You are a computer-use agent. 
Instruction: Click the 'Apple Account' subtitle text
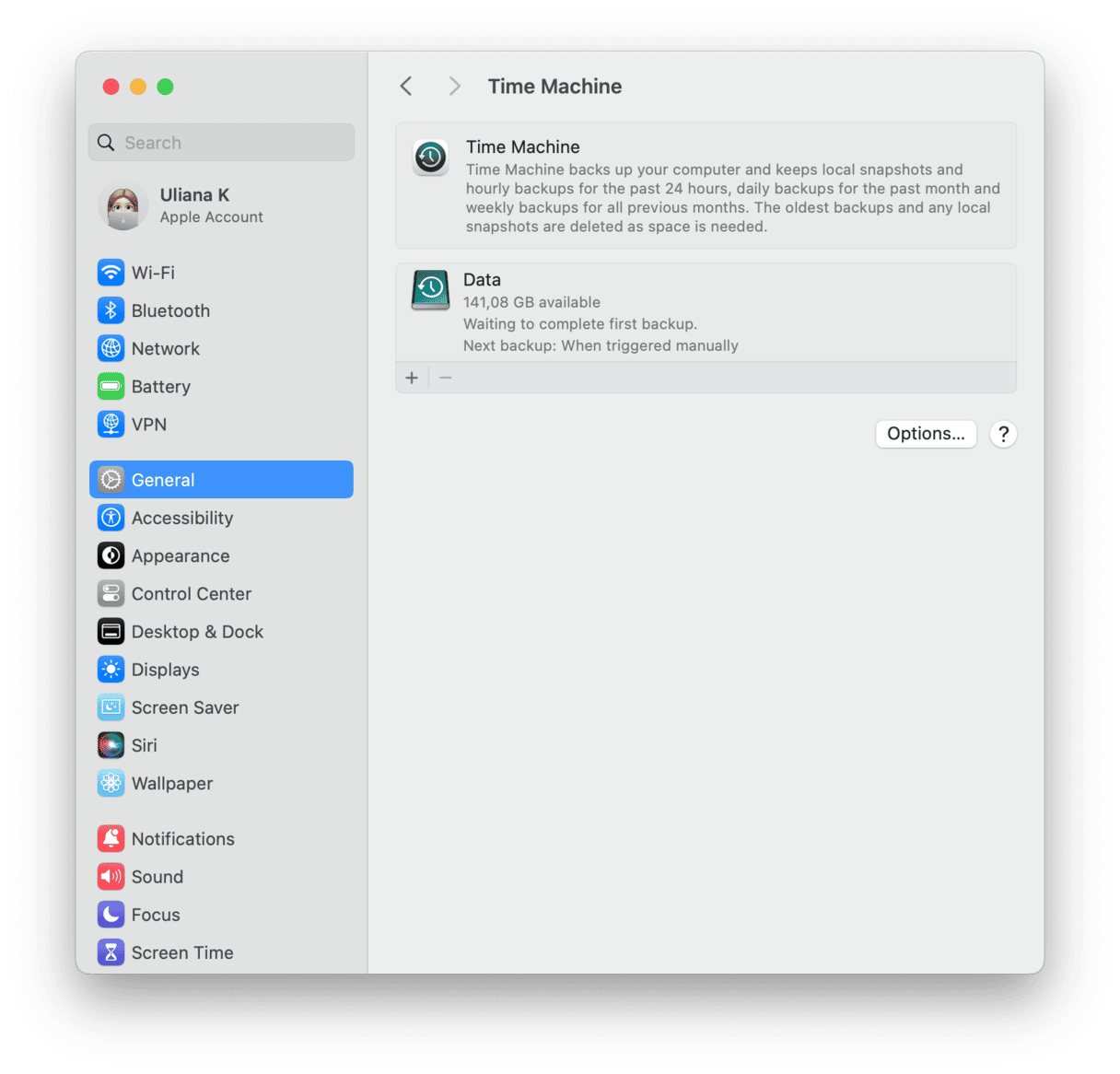pyautogui.click(x=211, y=217)
